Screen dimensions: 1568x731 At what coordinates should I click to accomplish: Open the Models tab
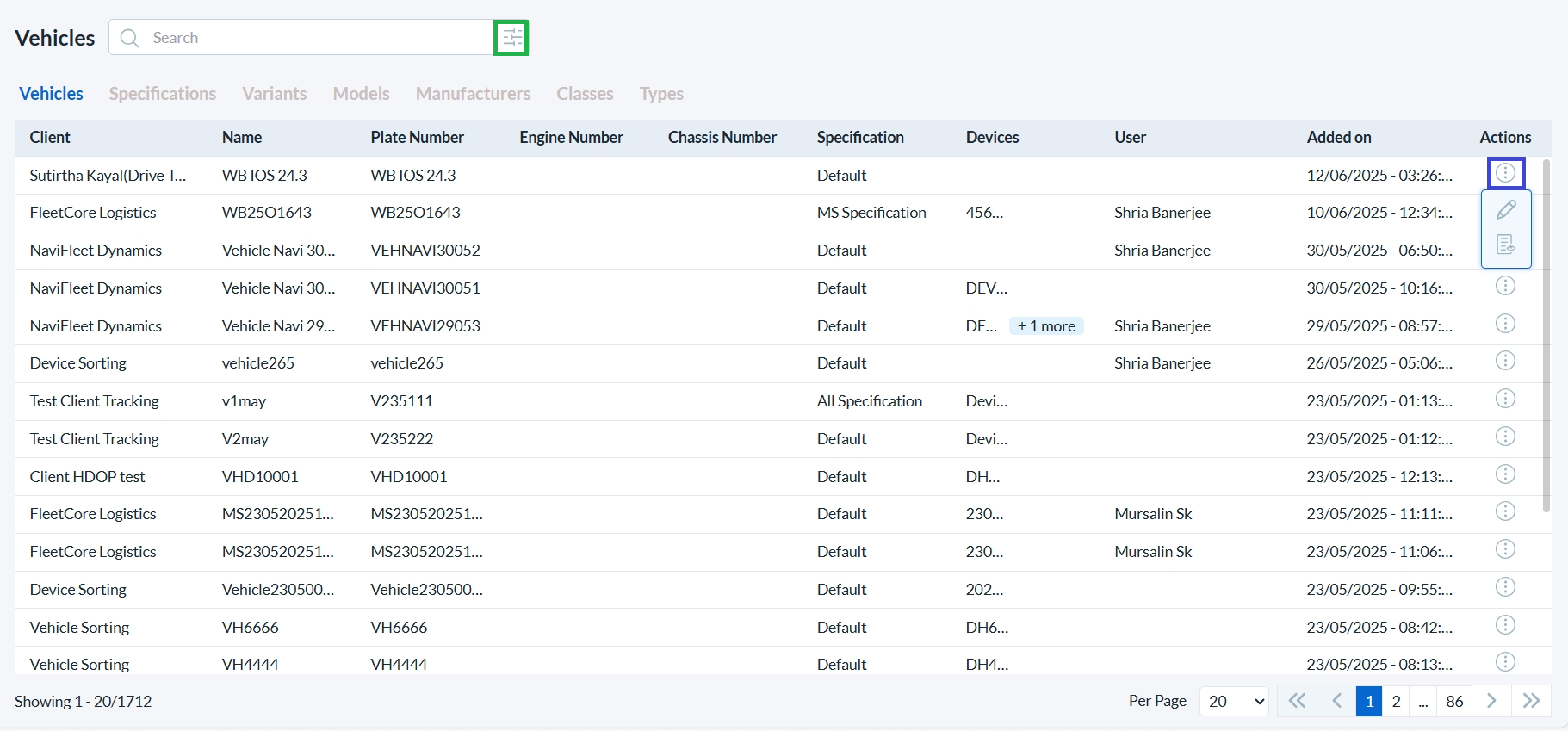[361, 94]
